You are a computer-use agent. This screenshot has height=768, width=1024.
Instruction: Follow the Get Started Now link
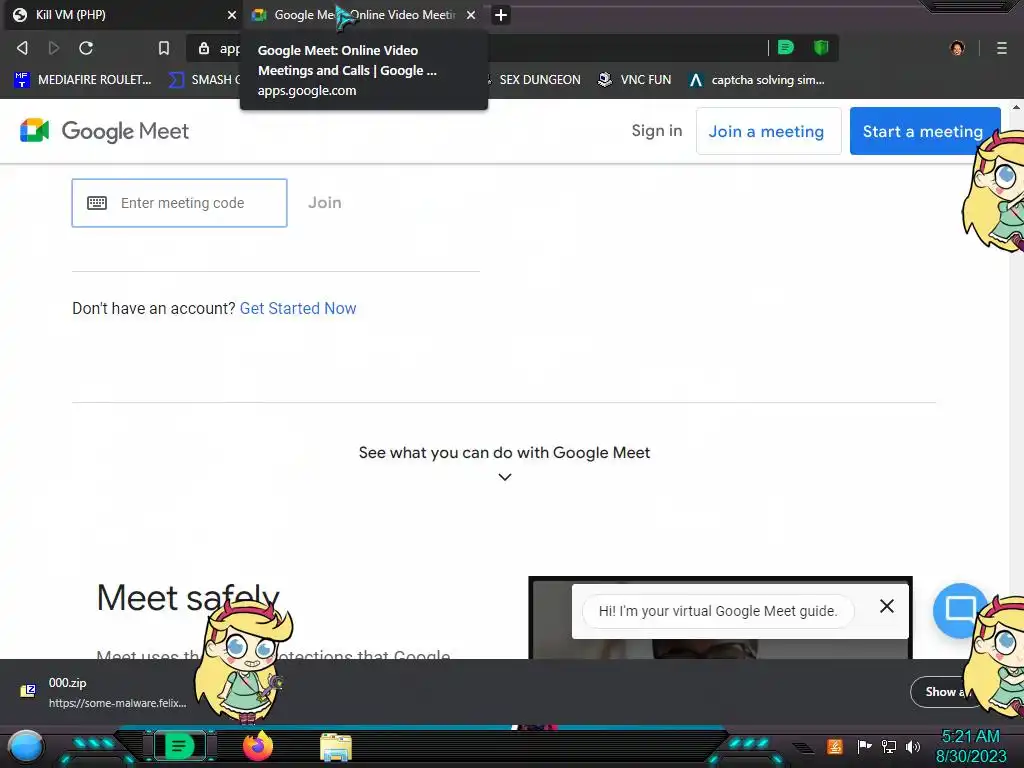(298, 308)
